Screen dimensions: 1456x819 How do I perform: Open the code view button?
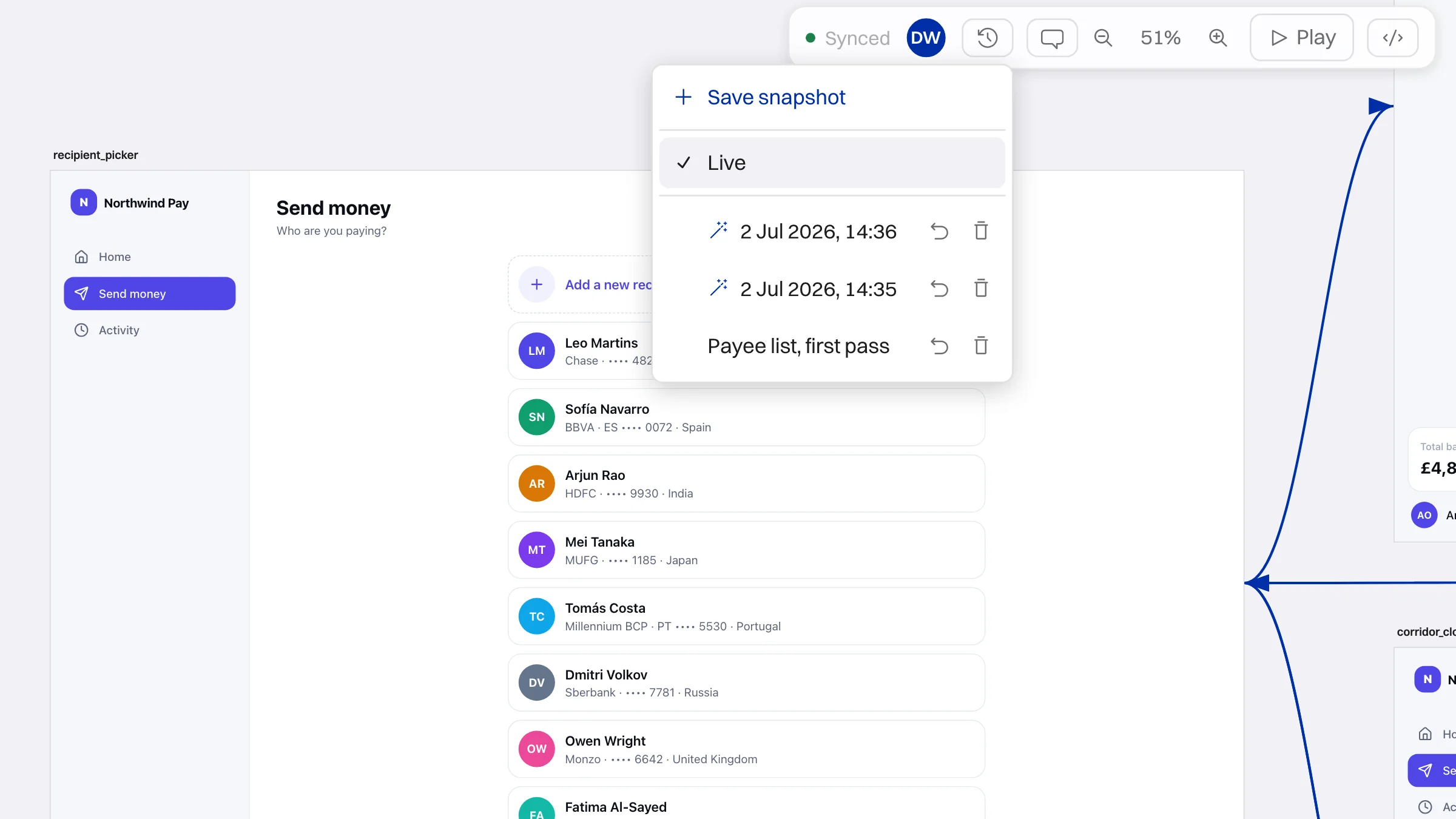pyautogui.click(x=1392, y=38)
